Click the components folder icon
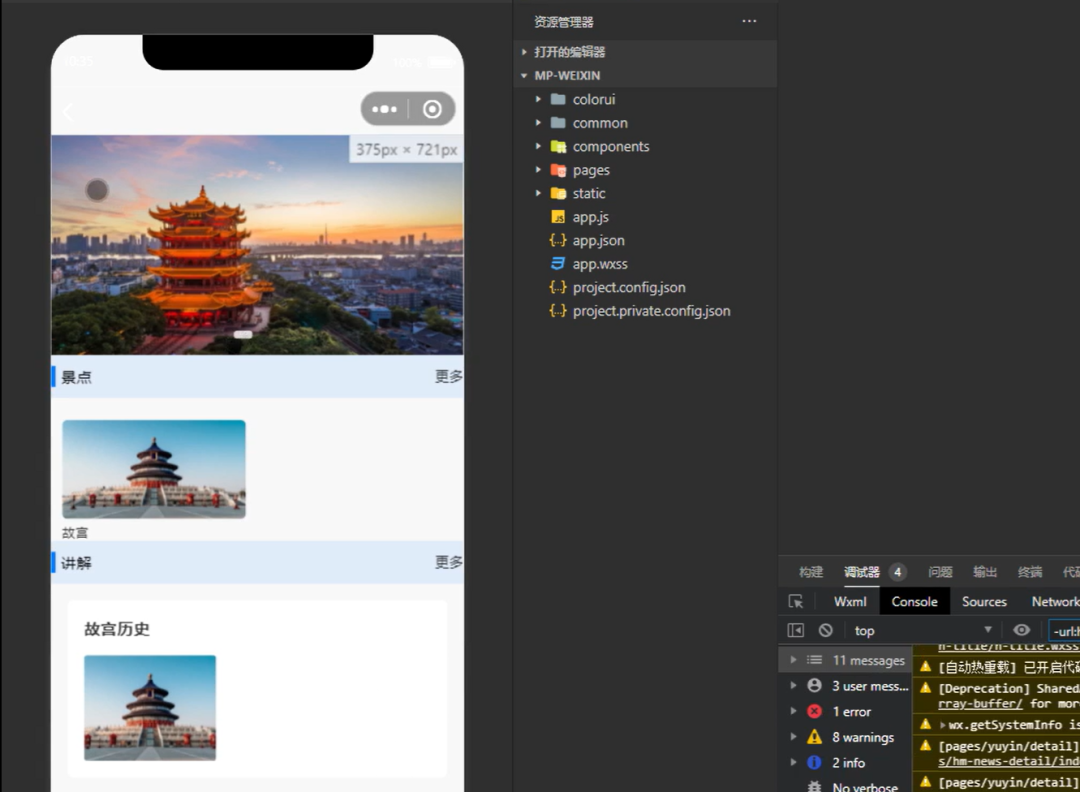 tap(559, 146)
